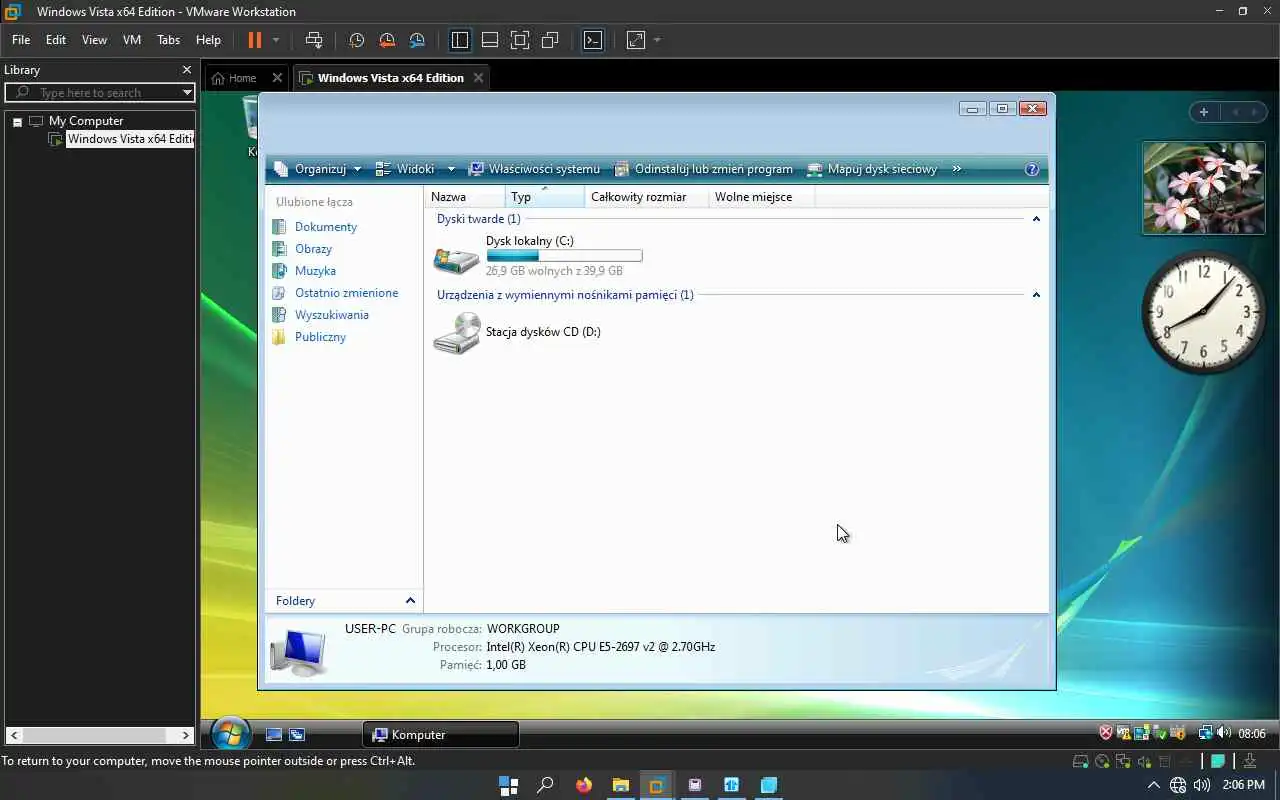Open the snapshot manager wrench-clock icon
Viewport: 1280px width, 800px height.
coord(418,40)
